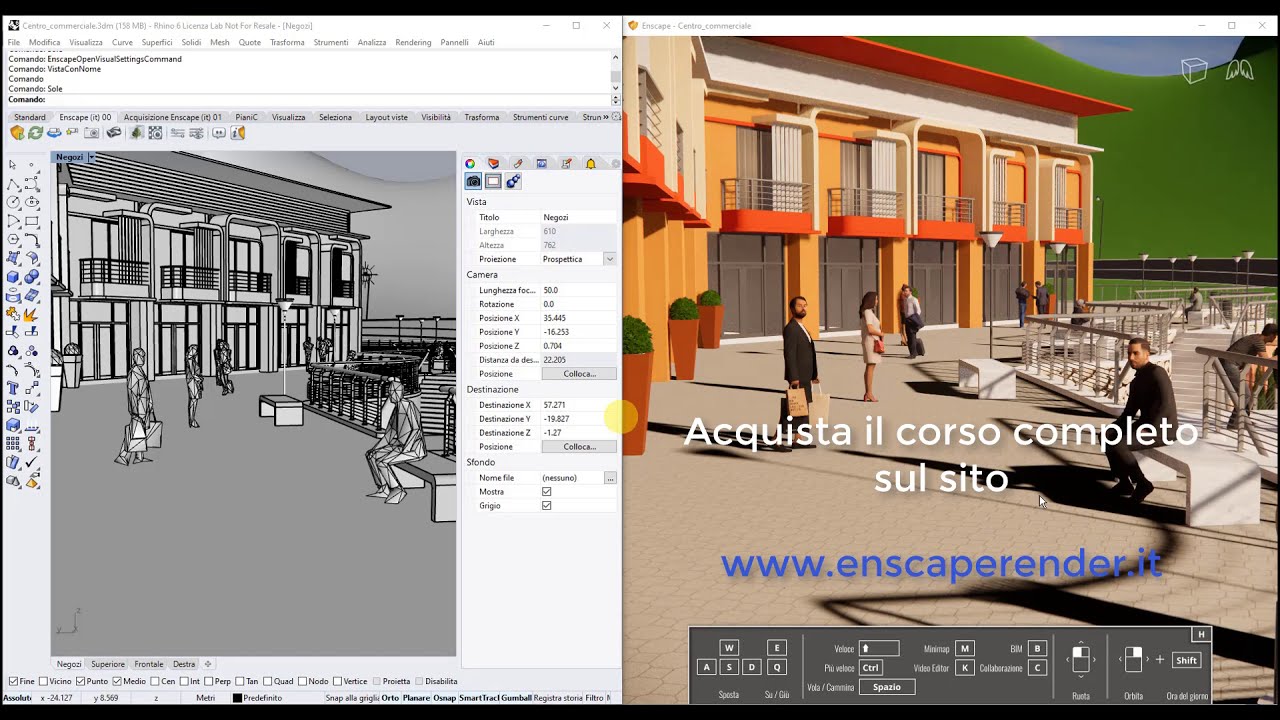Select the Box solid tool in left toolbar

[13, 277]
